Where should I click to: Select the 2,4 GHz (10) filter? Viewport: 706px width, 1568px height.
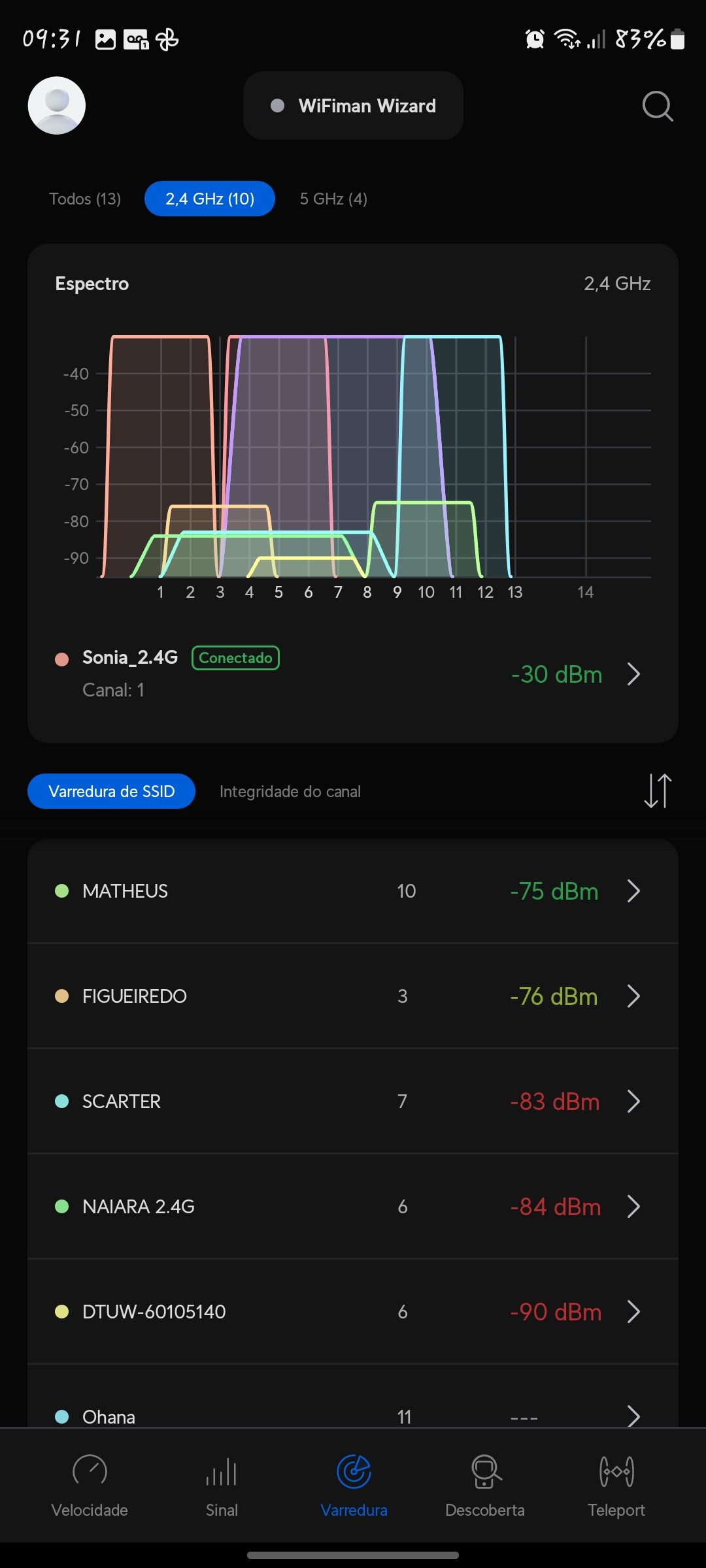click(210, 199)
